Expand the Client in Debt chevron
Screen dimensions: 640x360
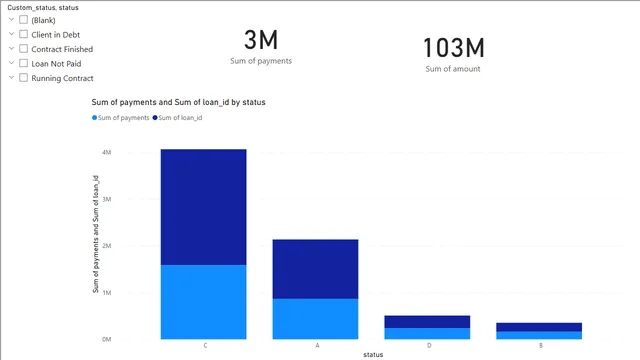click(11, 34)
